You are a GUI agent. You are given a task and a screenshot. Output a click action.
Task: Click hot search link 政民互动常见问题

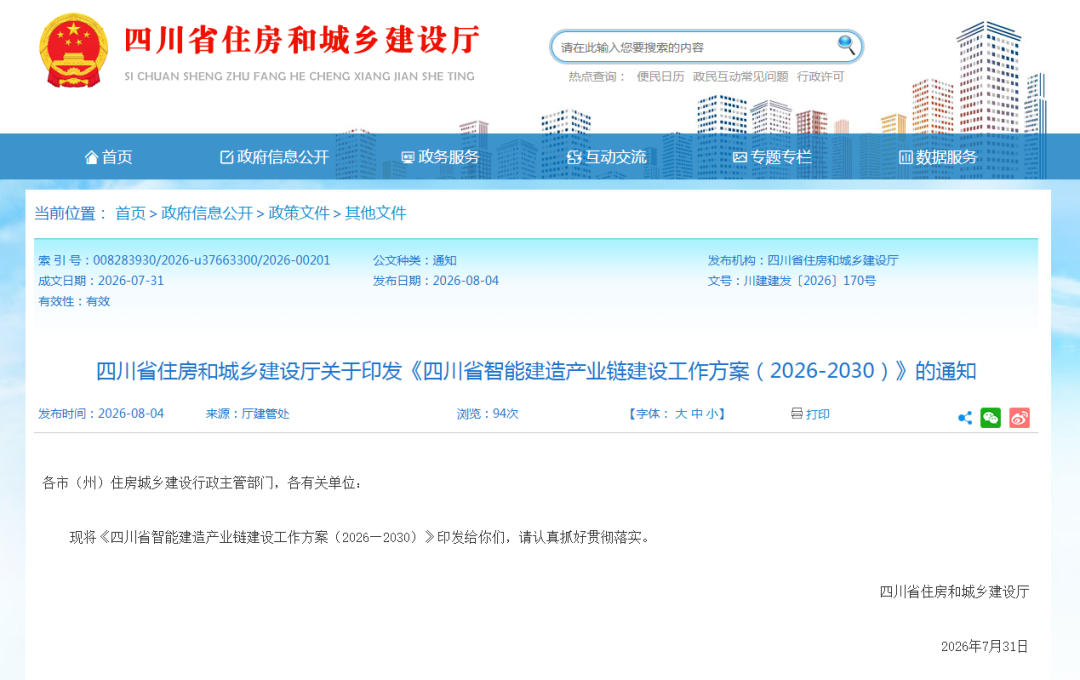pos(740,76)
